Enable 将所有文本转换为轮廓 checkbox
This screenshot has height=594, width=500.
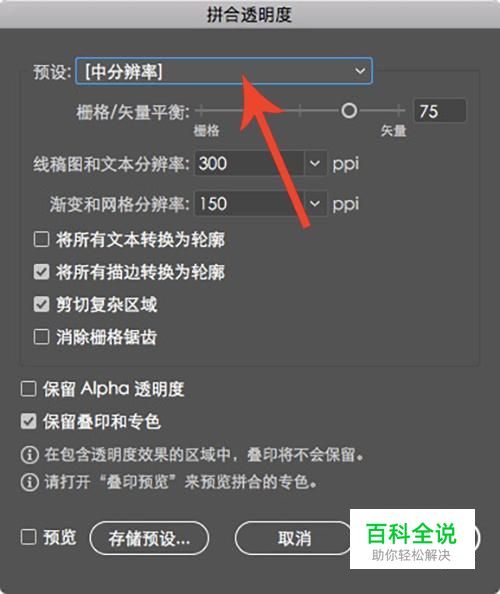(41, 239)
